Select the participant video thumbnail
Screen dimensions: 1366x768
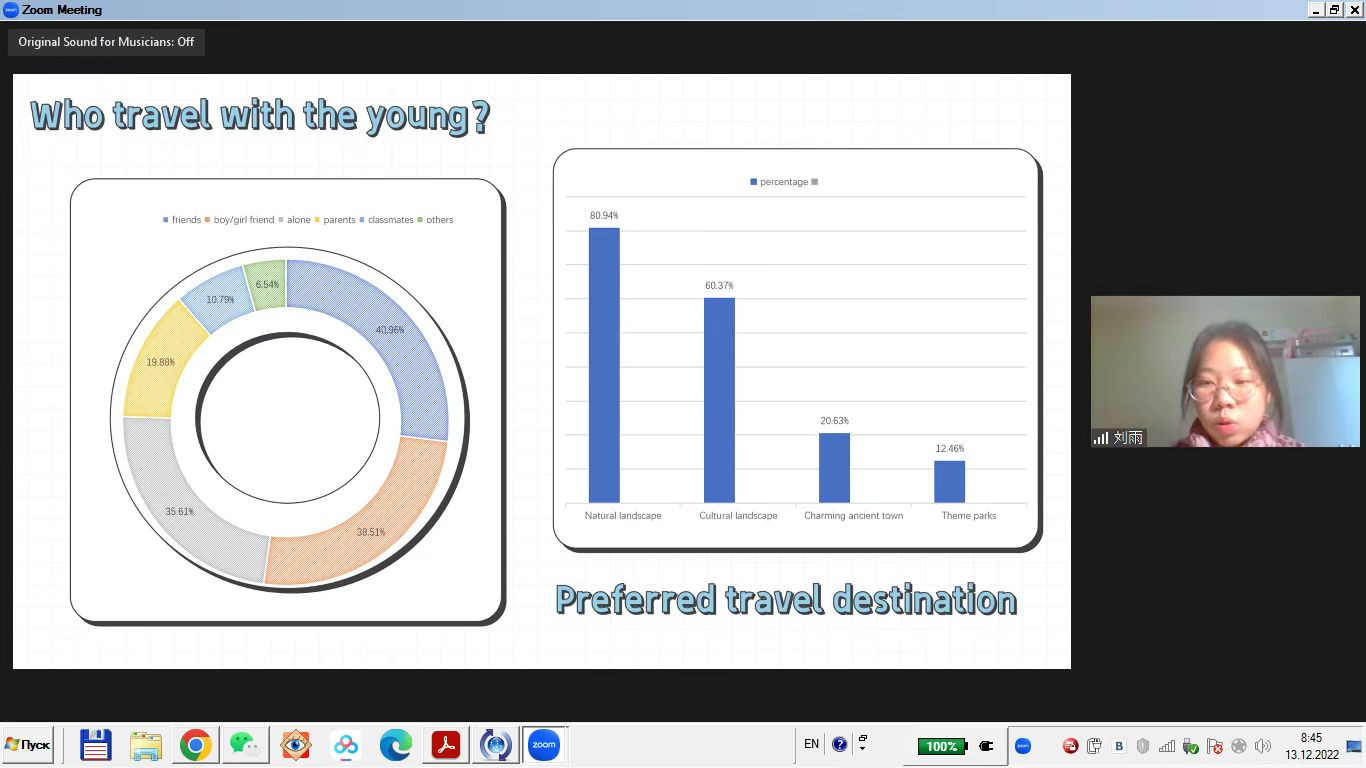click(1225, 371)
